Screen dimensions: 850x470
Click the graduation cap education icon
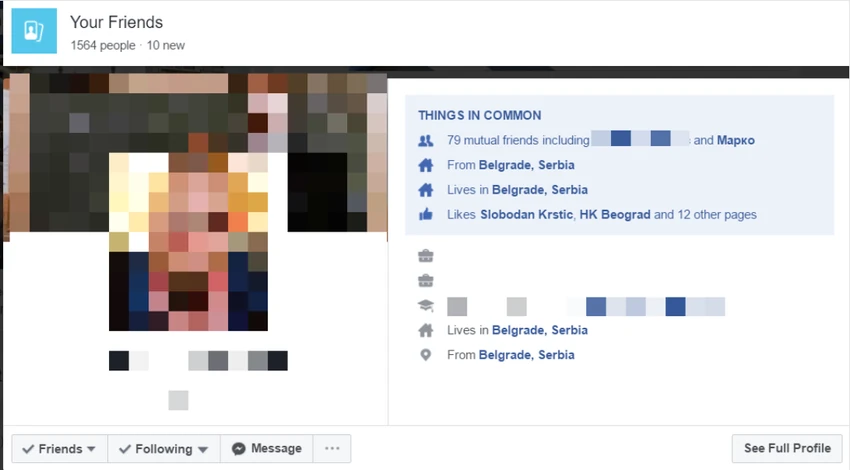pyautogui.click(x=426, y=306)
